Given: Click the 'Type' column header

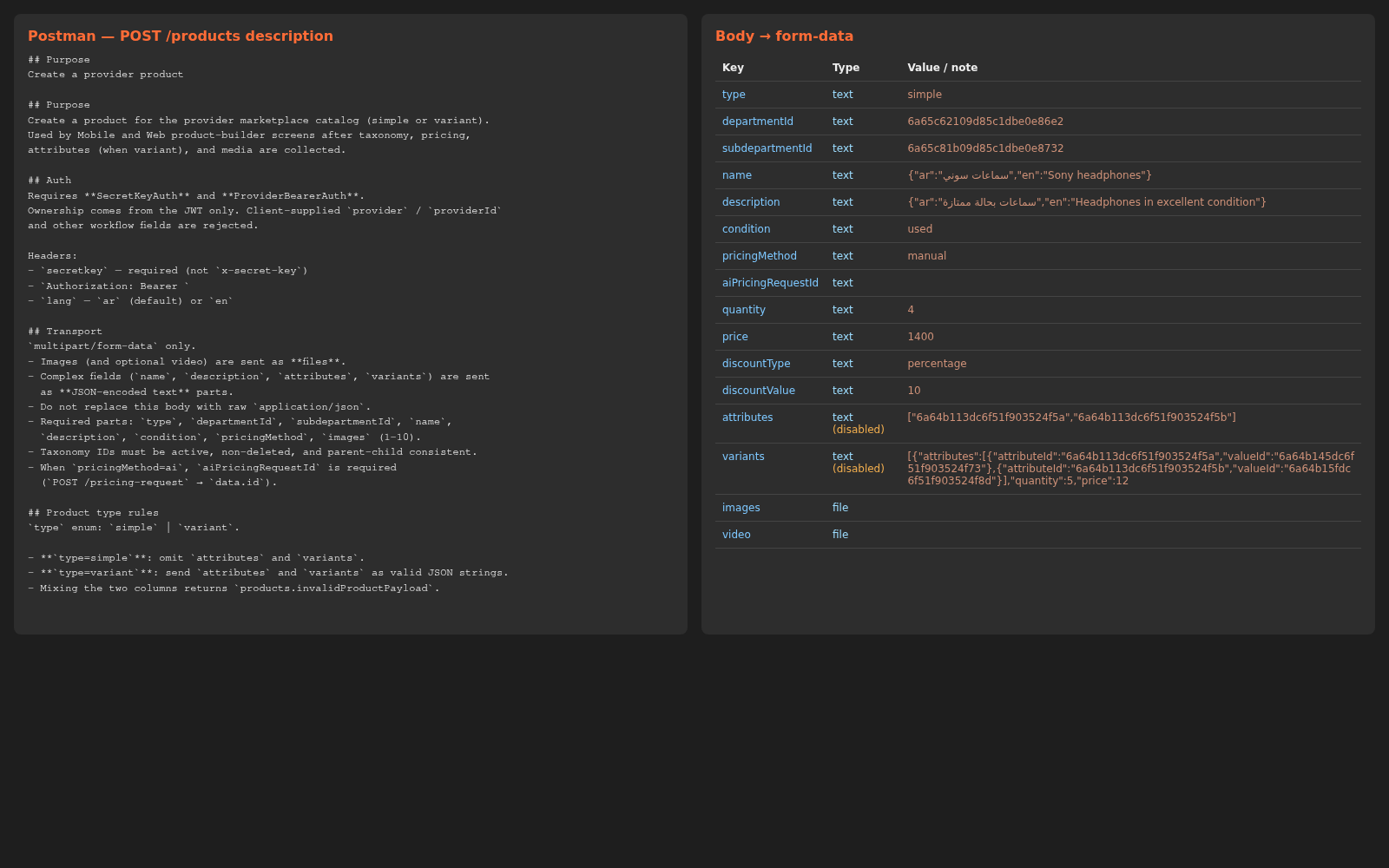Looking at the screenshot, I should pos(846,68).
